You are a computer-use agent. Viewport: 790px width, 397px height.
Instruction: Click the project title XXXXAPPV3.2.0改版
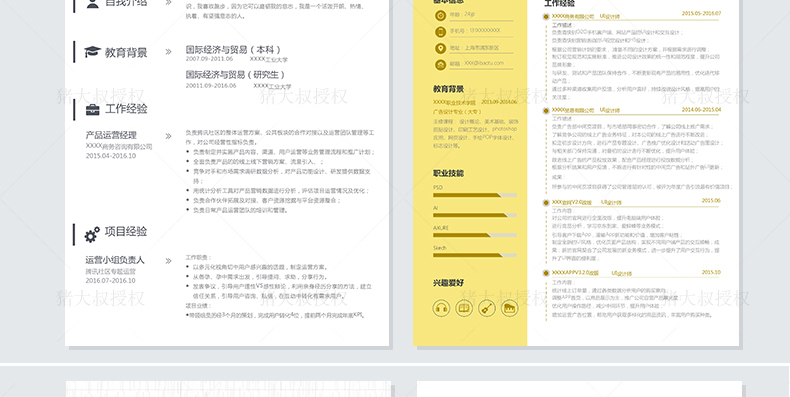tap(575, 273)
